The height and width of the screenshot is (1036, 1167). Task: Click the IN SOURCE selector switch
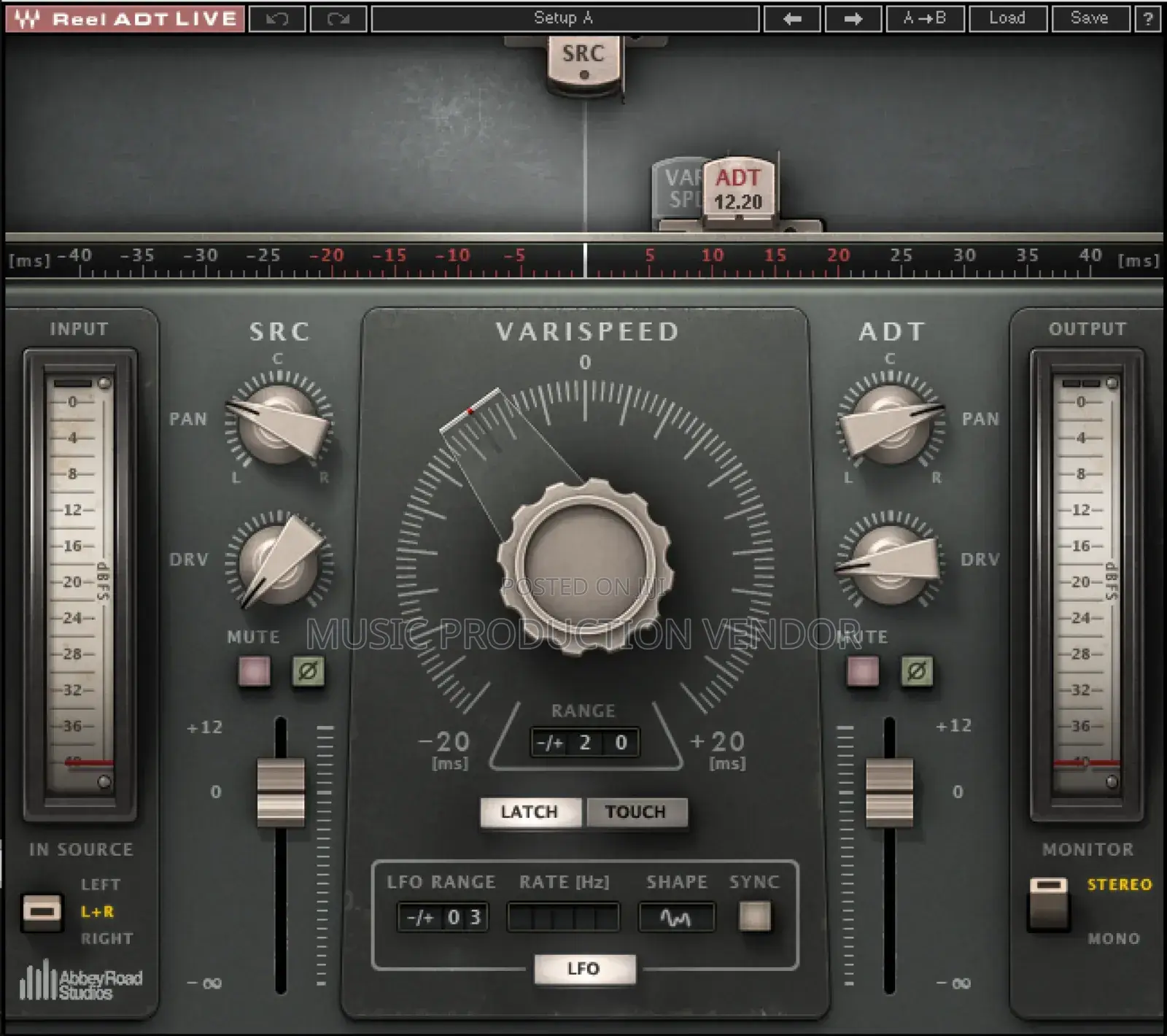pyautogui.click(x=42, y=912)
